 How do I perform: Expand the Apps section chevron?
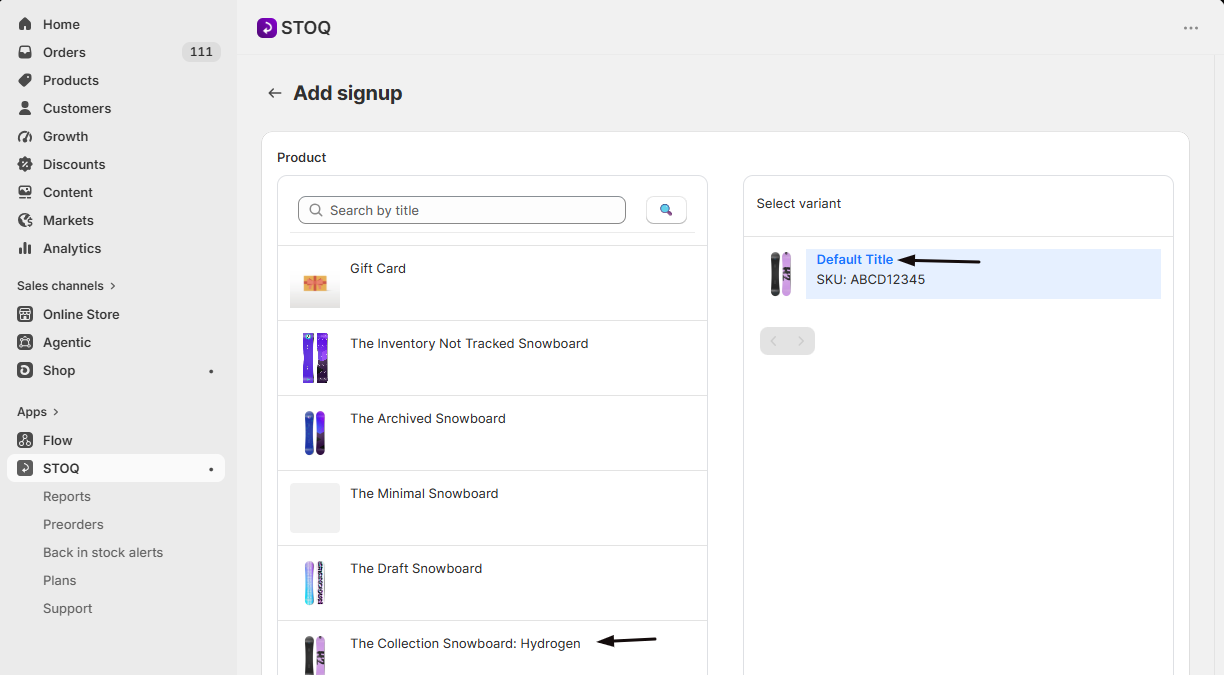click(56, 412)
